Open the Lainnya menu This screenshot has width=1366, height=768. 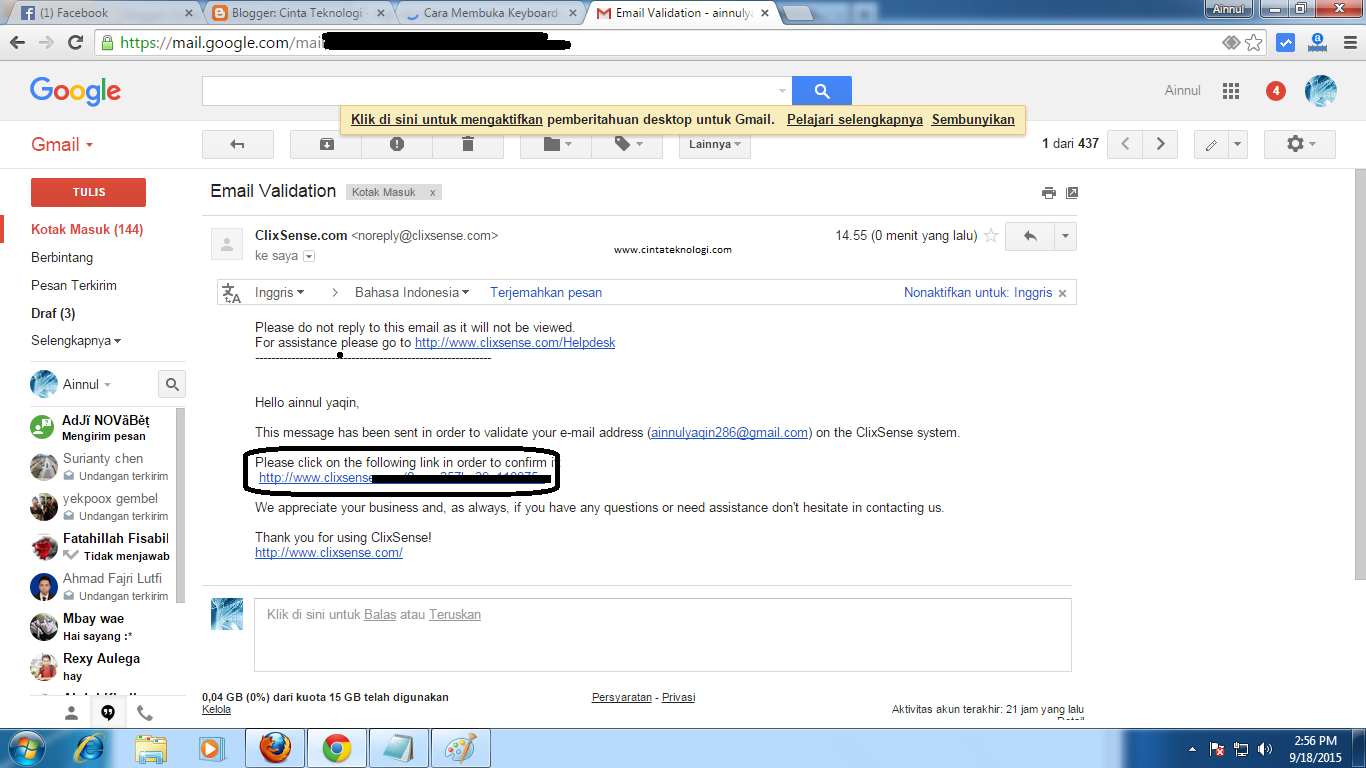(x=715, y=144)
